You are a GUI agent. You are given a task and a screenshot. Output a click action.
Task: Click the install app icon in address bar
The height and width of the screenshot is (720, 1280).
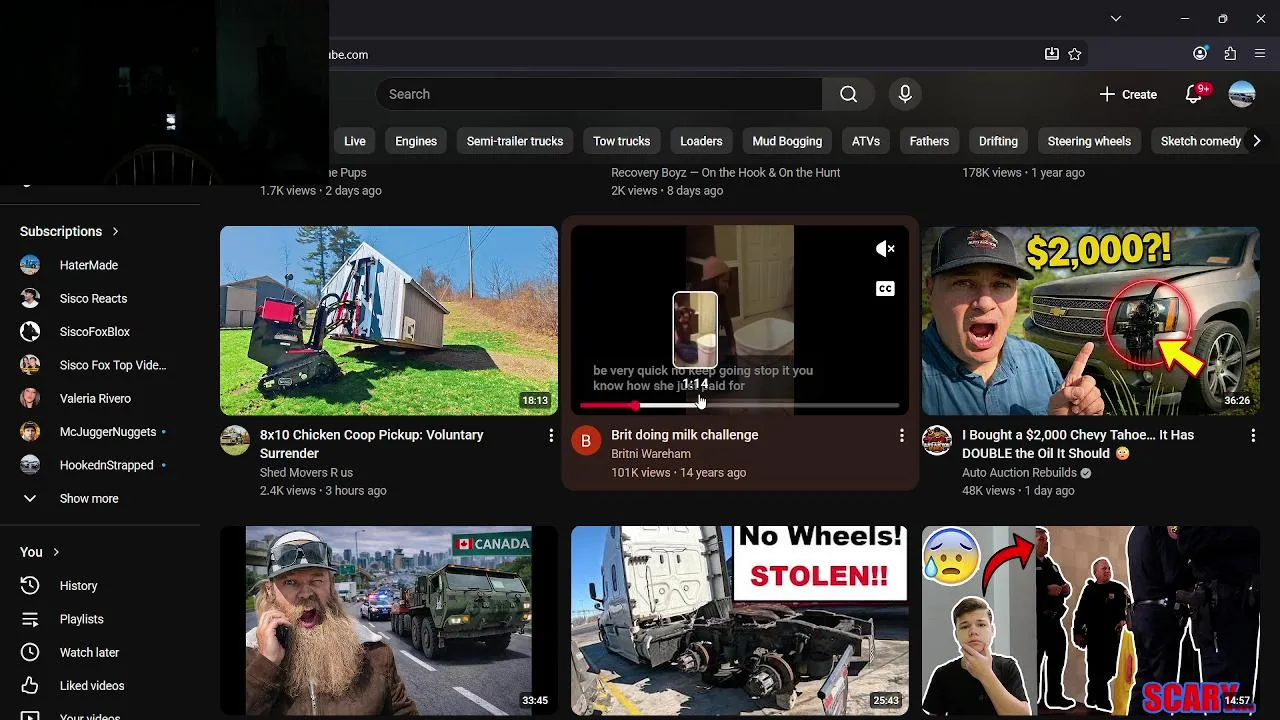coord(1052,54)
